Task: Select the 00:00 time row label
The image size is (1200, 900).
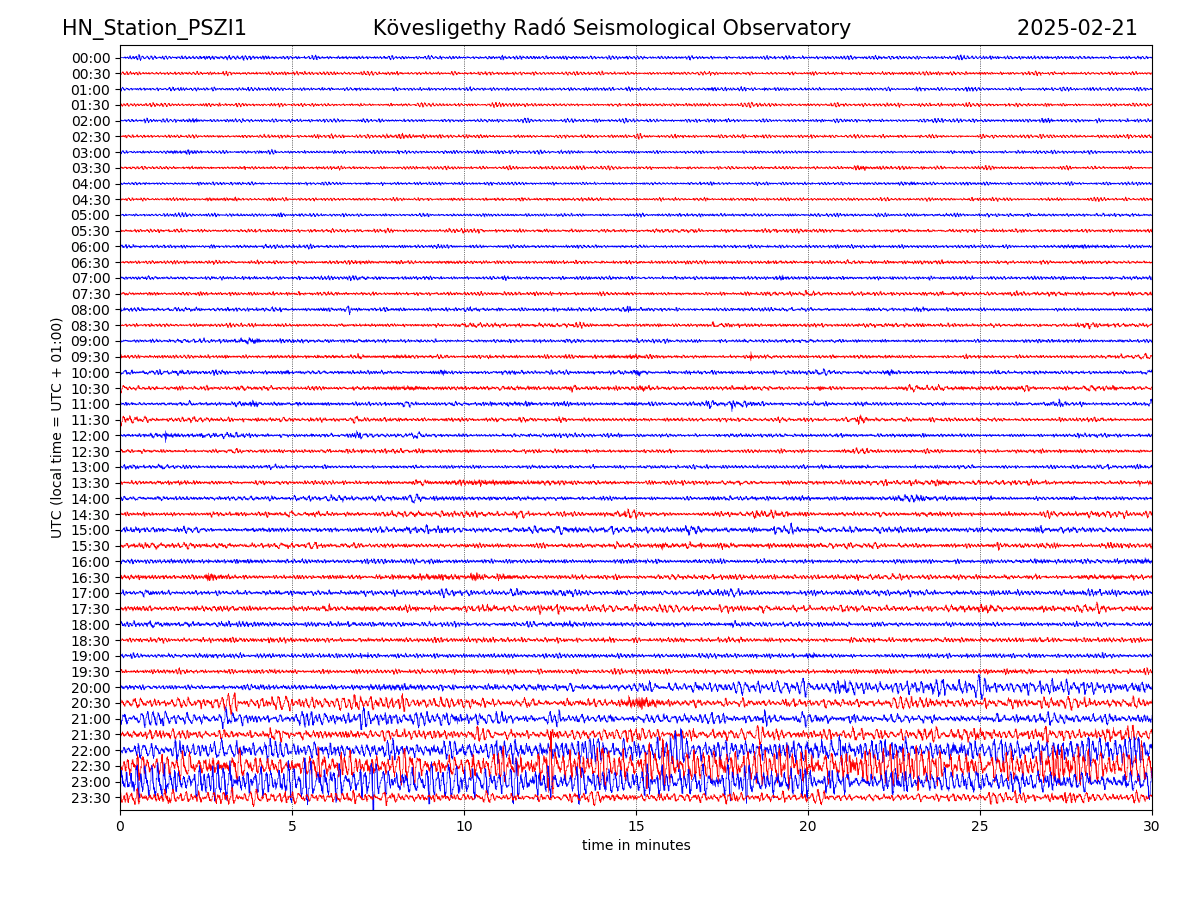Action: [x=90, y=58]
